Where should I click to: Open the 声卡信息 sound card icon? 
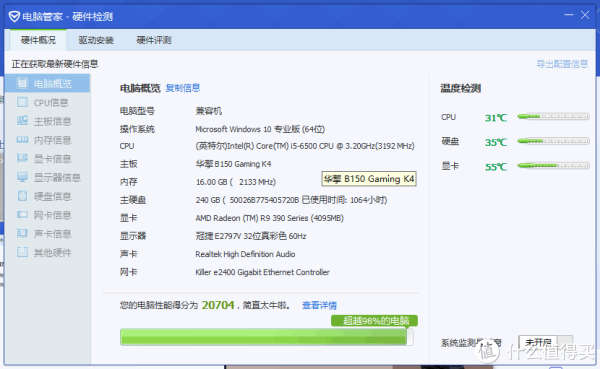click(x=23, y=233)
